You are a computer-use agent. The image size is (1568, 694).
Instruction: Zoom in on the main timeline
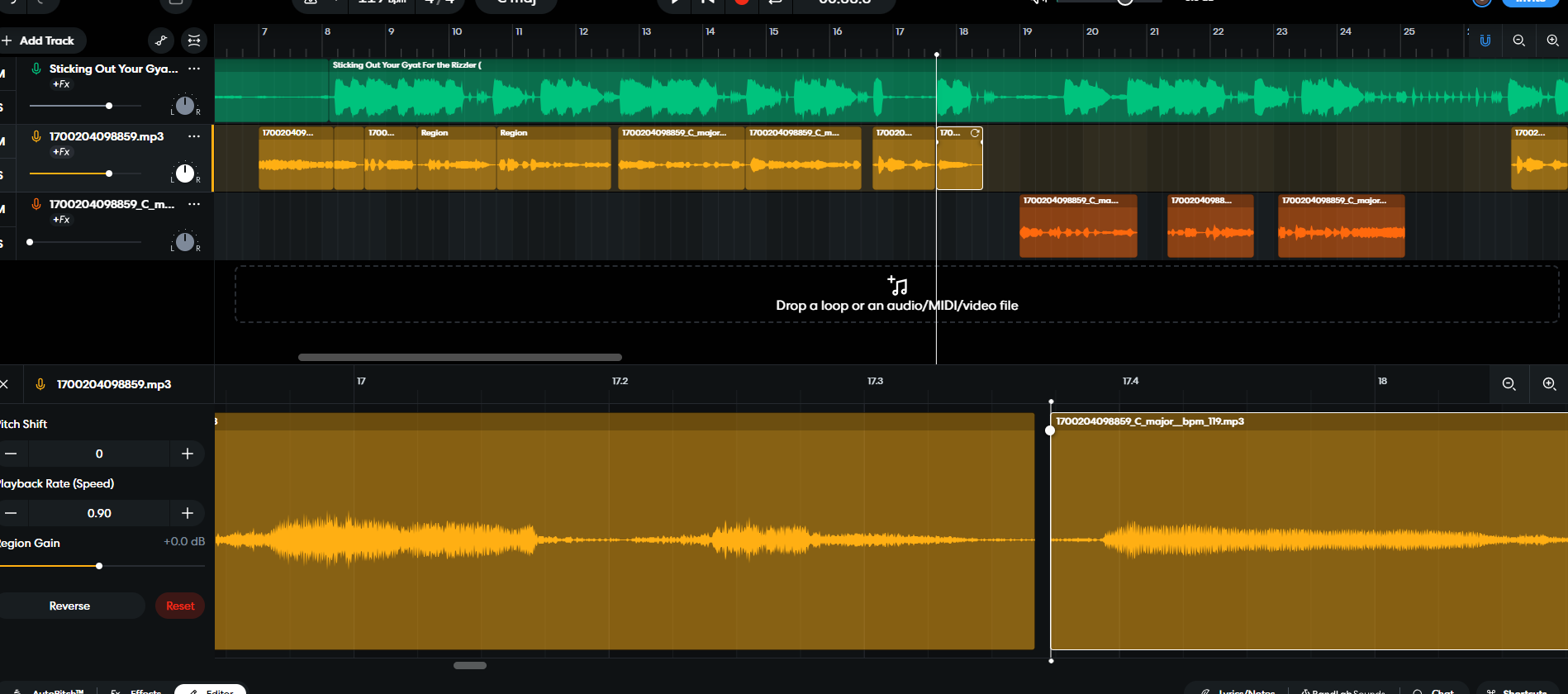[1552, 40]
